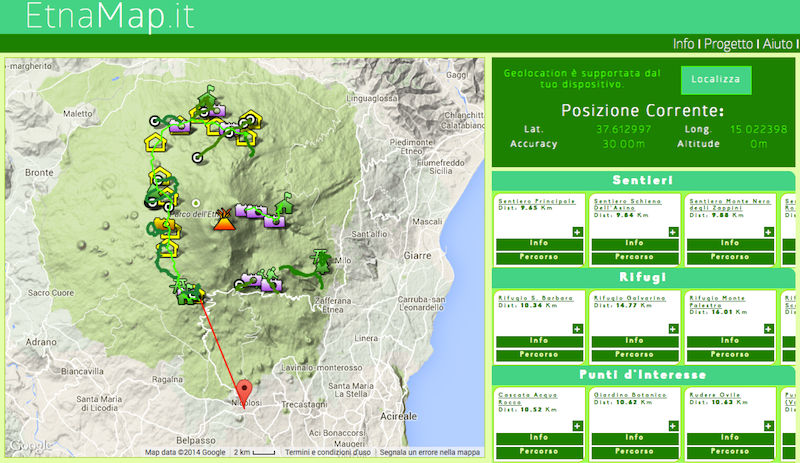Click the Punti d'Interesse section header
This screenshot has height=463, width=800.
642,375
